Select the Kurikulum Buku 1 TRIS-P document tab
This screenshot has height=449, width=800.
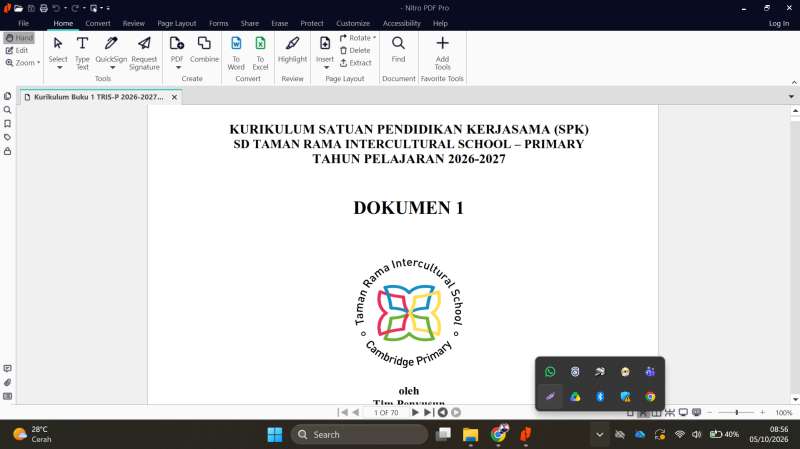coord(98,97)
